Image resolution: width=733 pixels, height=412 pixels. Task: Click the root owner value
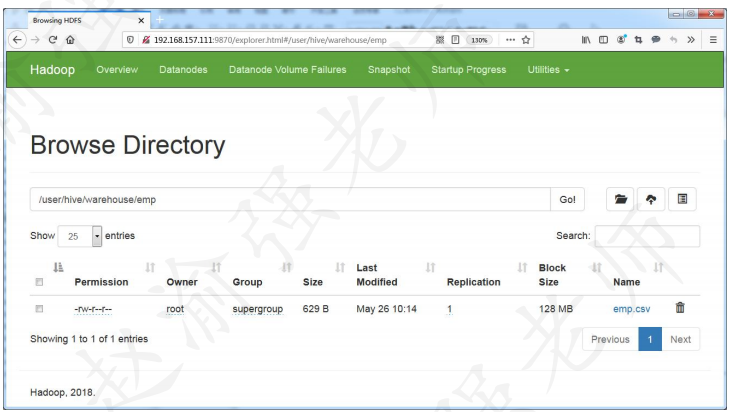(175, 309)
